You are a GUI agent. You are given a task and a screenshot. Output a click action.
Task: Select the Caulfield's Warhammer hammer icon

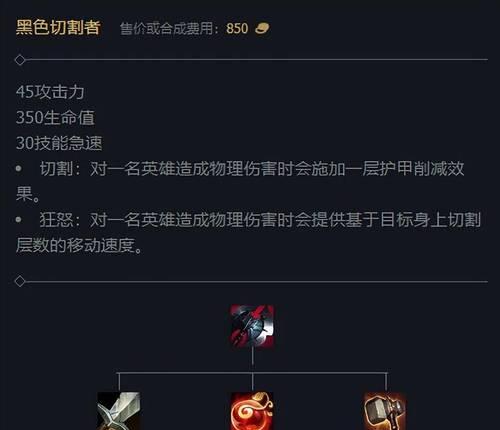pos(385,411)
